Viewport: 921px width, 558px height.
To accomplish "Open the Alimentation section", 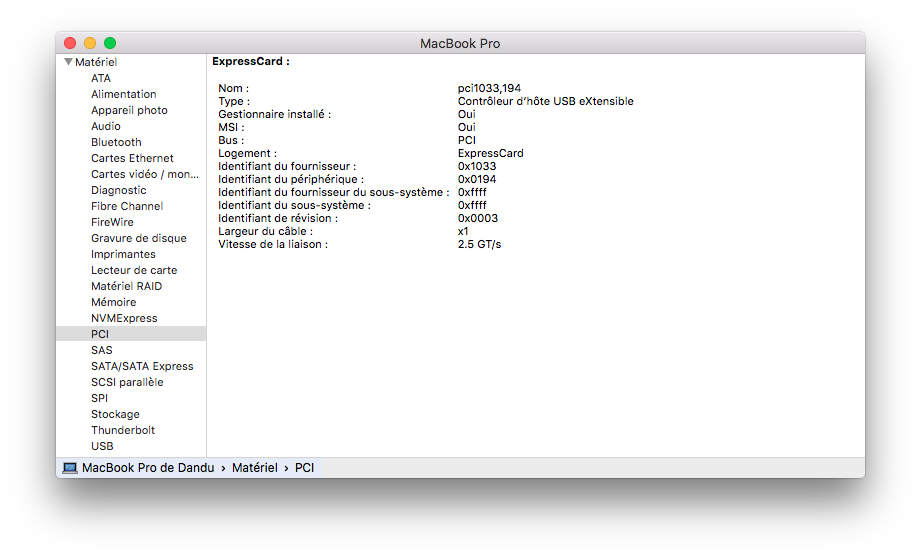I will coord(123,94).
